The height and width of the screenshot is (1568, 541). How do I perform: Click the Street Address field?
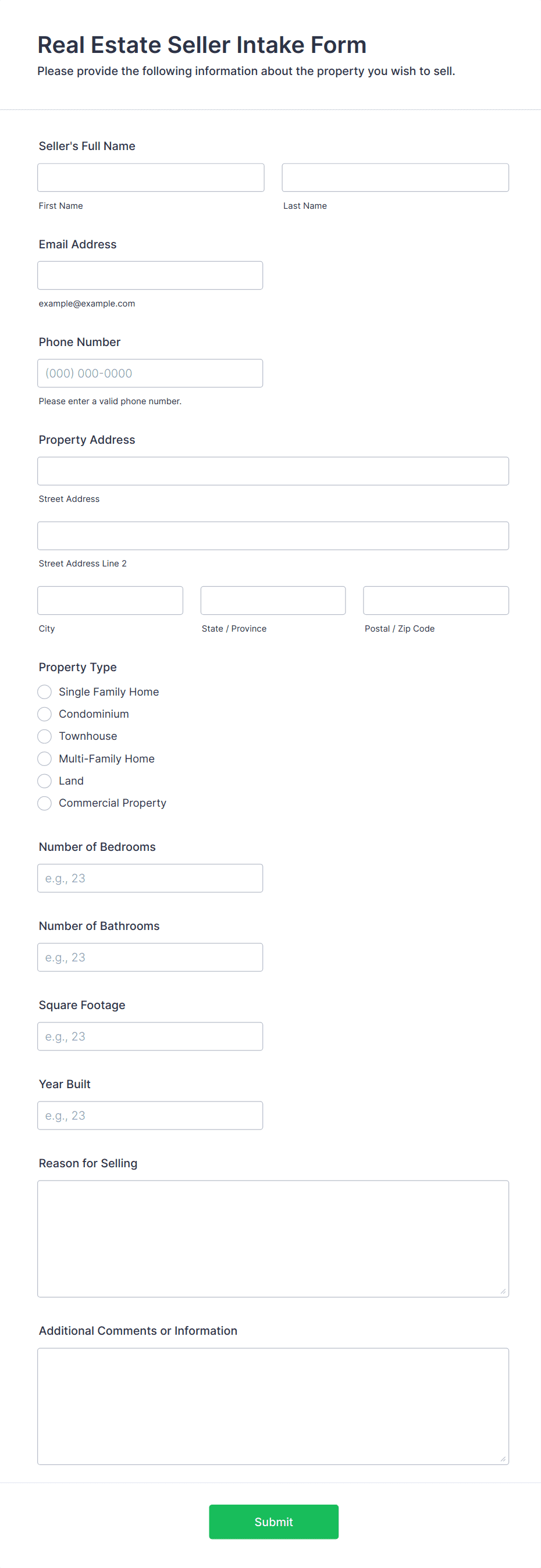pos(273,471)
